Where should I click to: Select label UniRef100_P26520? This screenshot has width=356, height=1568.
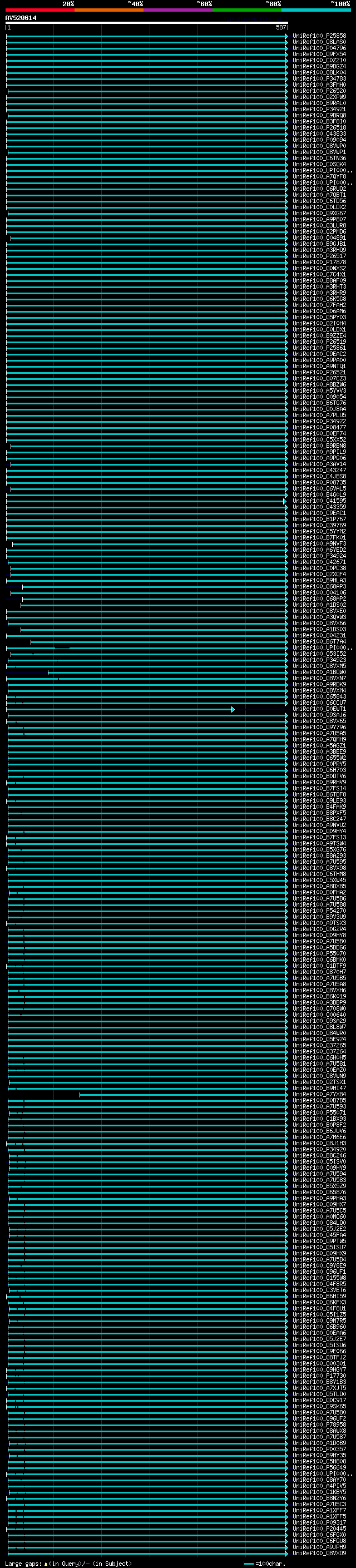[319, 91]
